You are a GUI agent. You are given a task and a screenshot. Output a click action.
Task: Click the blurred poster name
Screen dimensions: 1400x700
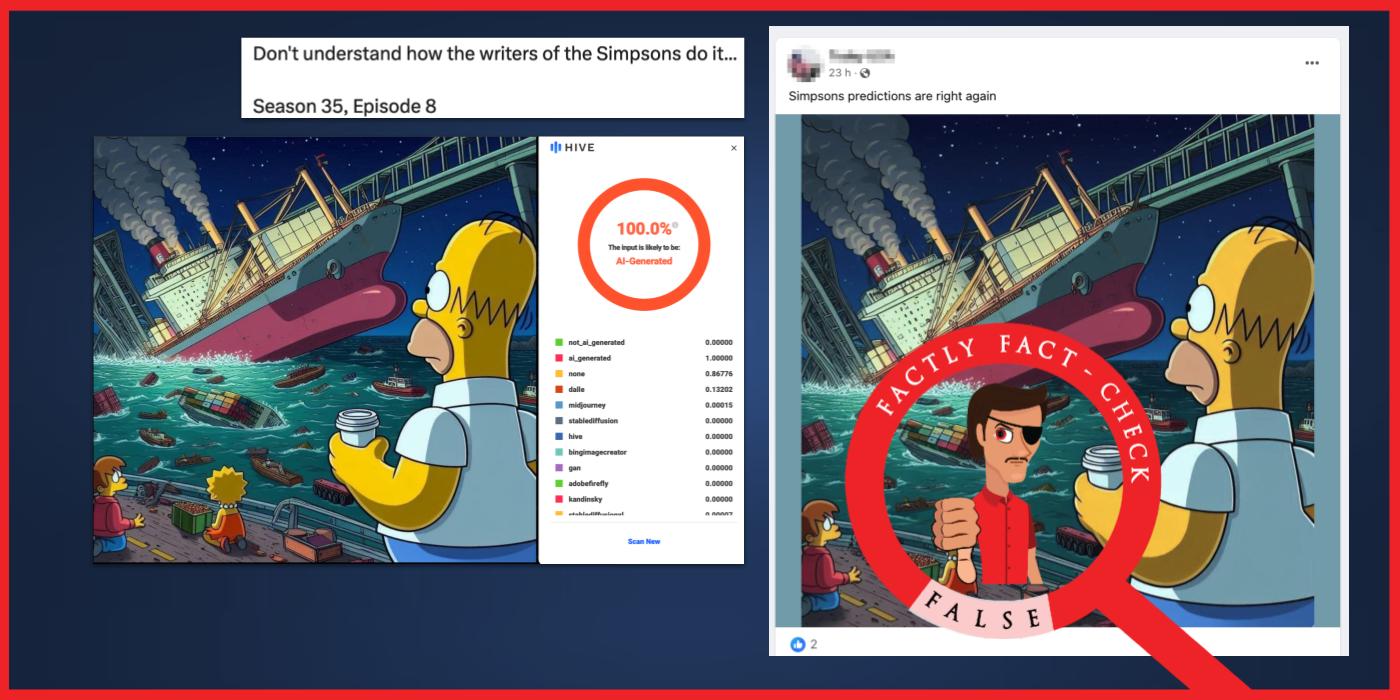point(863,55)
